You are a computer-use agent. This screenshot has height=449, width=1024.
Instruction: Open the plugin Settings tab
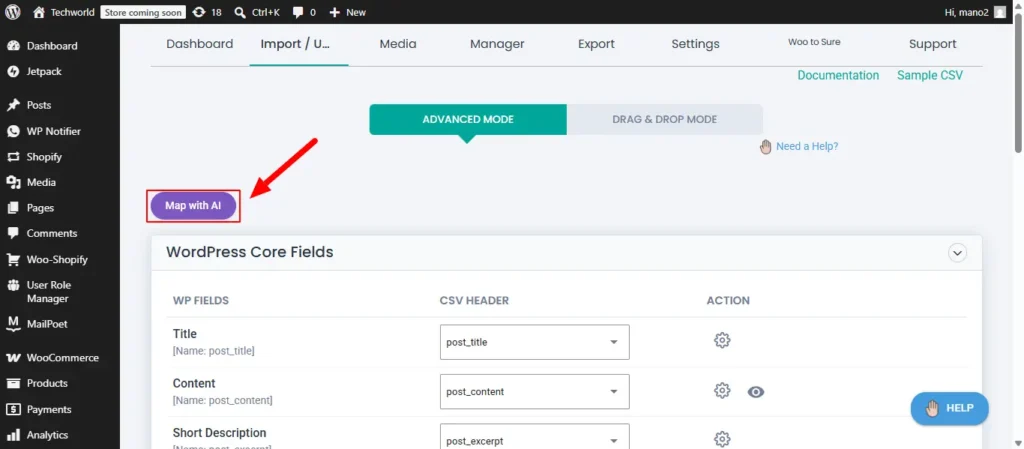[696, 44]
